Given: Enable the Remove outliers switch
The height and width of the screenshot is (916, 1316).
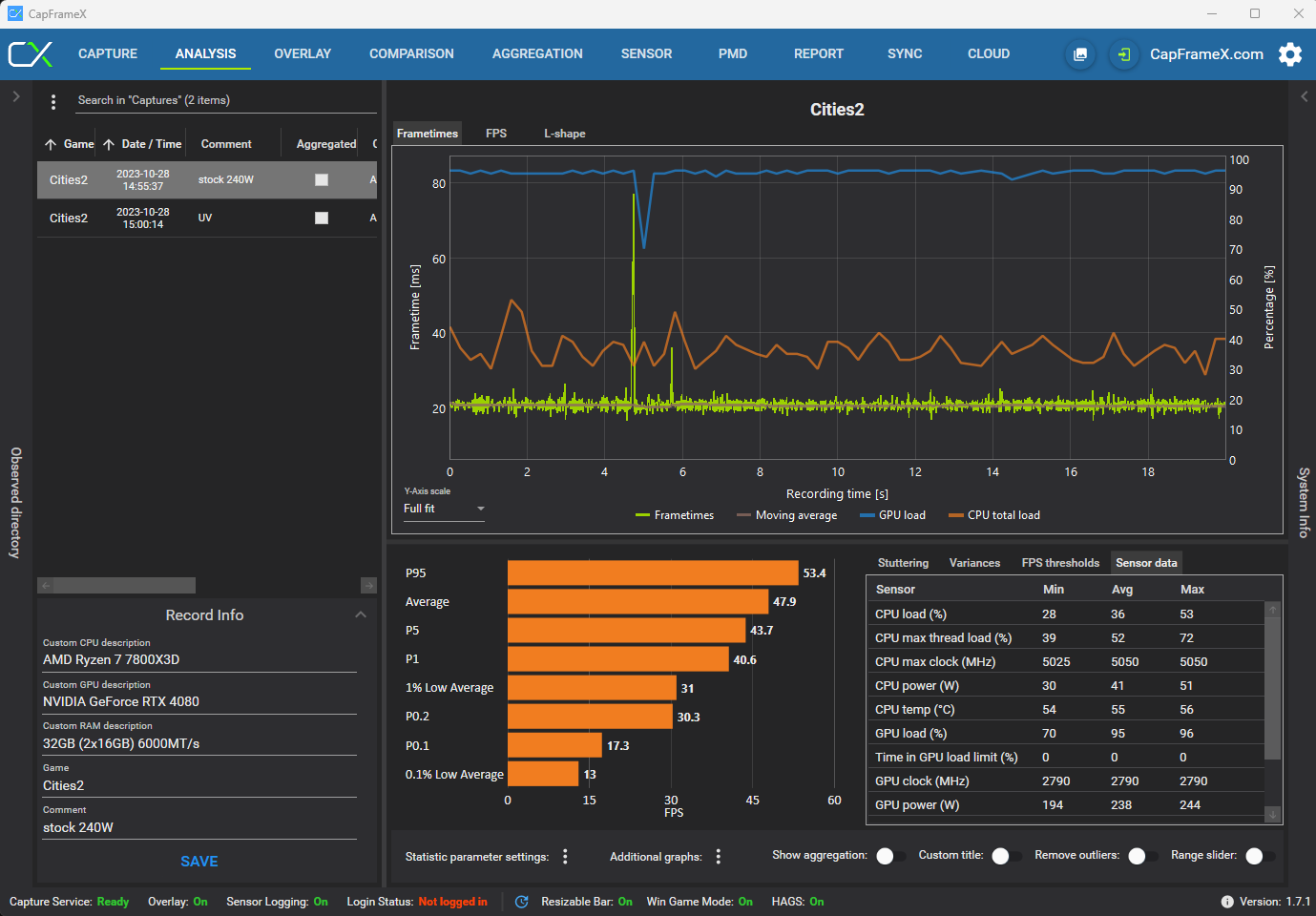Looking at the screenshot, I should pos(1143,856).
